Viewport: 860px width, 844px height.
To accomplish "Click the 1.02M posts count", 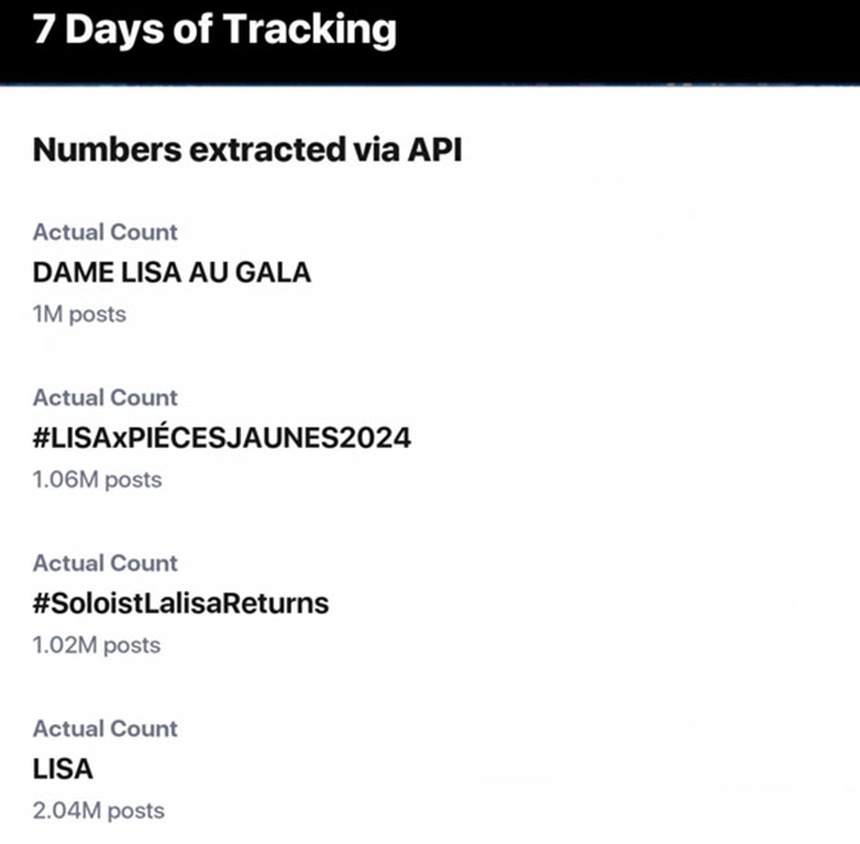I will point(96,646).
